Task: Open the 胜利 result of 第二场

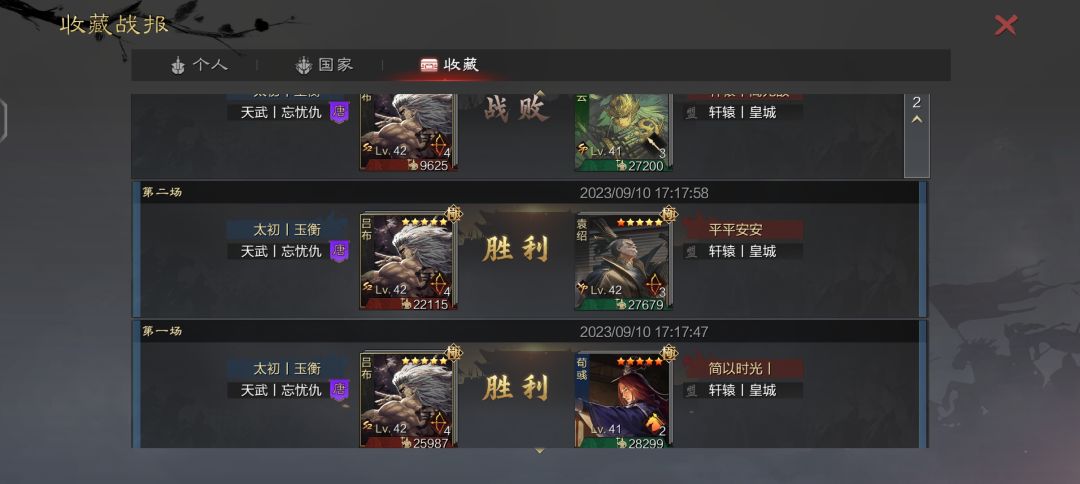Action: 515,250
